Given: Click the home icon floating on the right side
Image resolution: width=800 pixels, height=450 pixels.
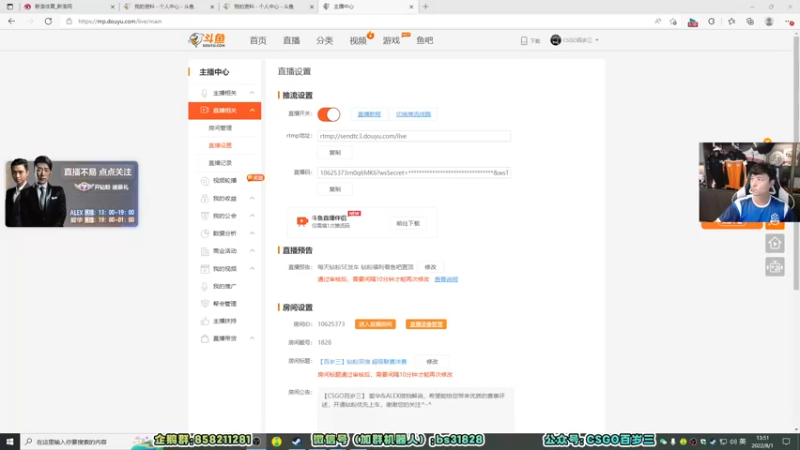Looking at the screenshot, I should tap(774, 243).
